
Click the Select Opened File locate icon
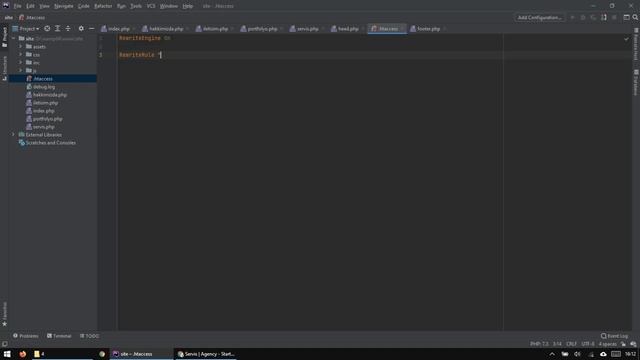coord(47,29)
